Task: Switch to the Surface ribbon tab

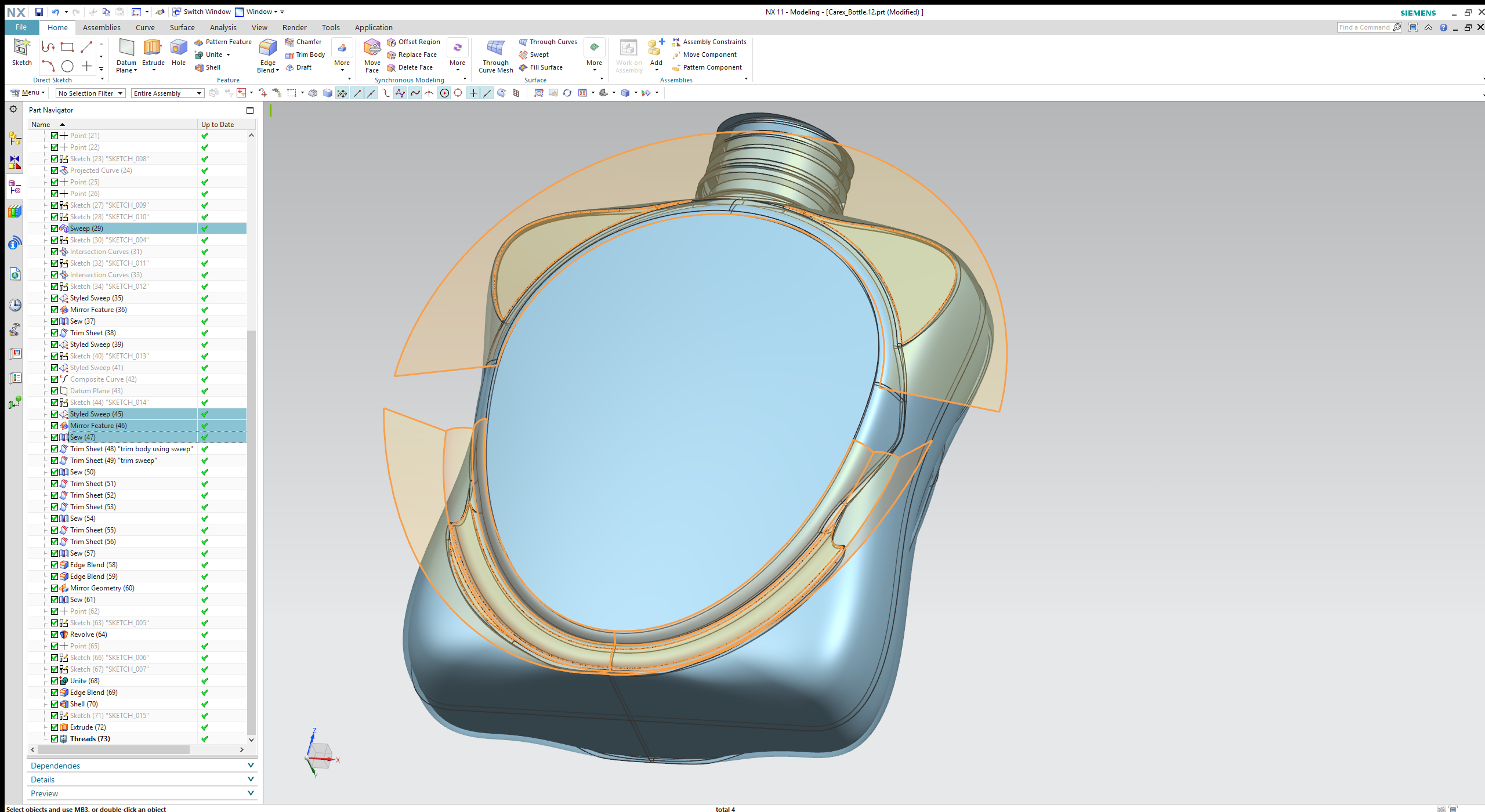Action: click(182, 27)
